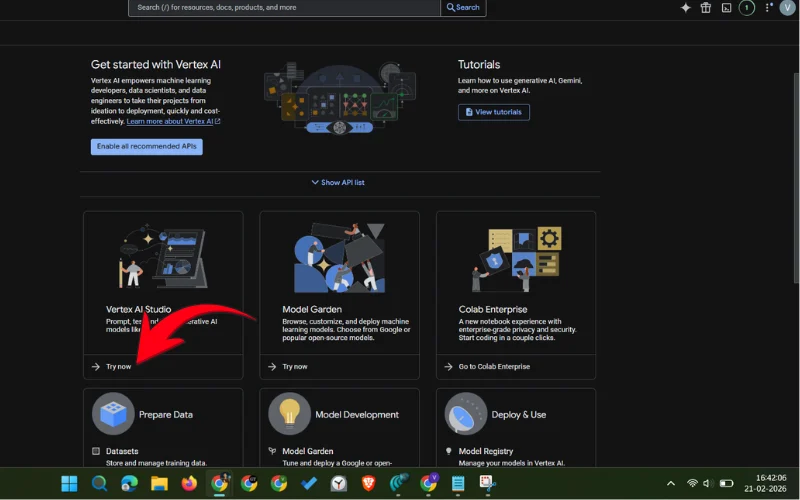Open notifications badge showing 1
Image resolution: width=800 pixels, height=500 pixels.
pos(746,8)
